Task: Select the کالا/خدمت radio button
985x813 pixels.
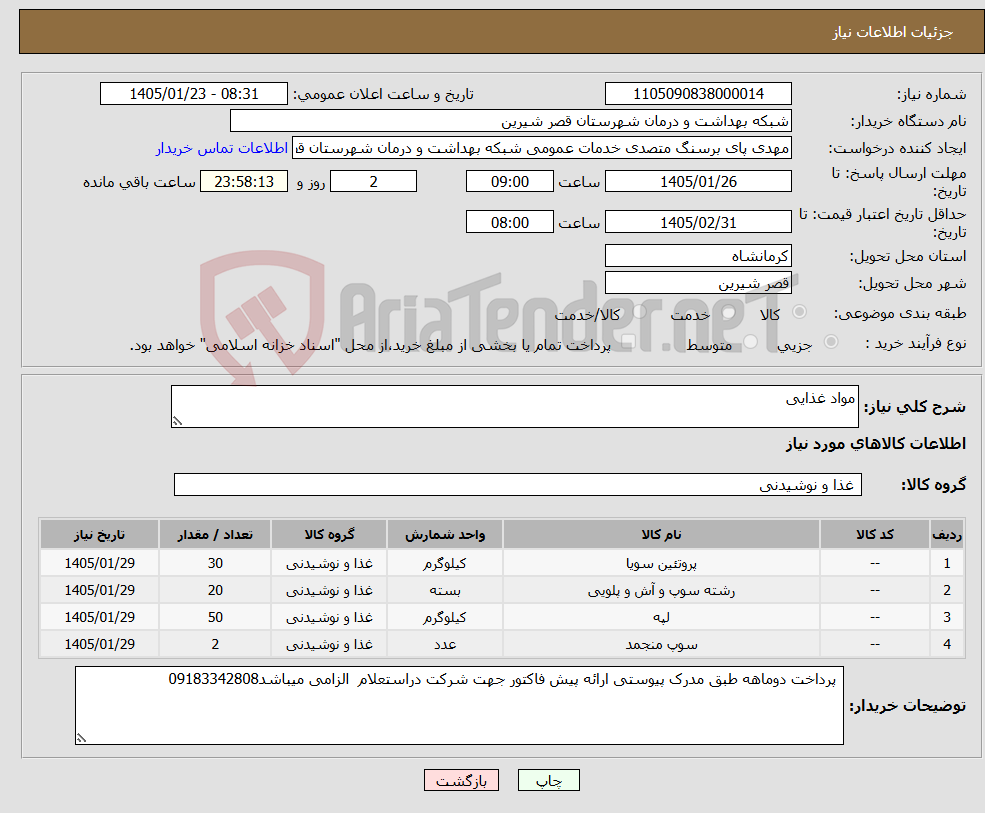Action: 639,312
